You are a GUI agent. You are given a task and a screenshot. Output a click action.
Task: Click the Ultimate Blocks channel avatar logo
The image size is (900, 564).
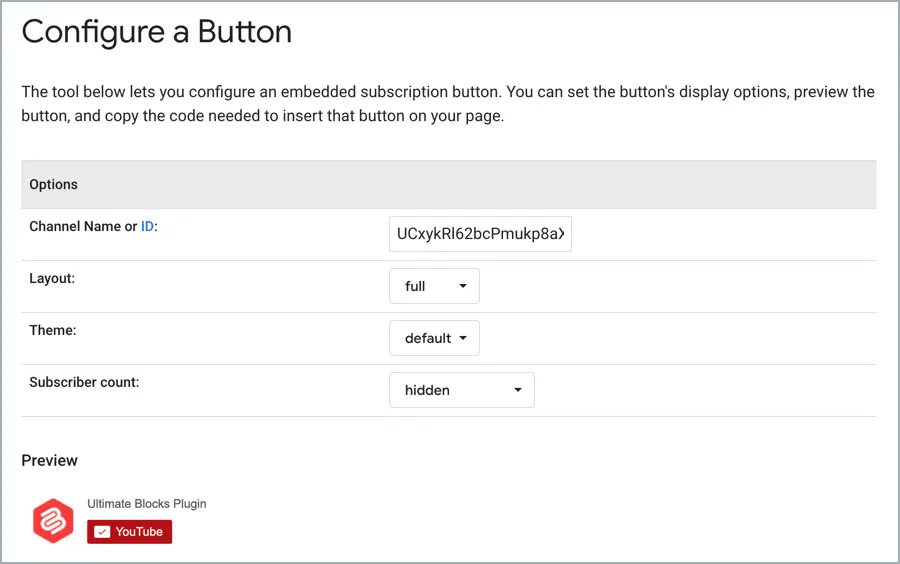pyautogui.click(x=53, y=521)
